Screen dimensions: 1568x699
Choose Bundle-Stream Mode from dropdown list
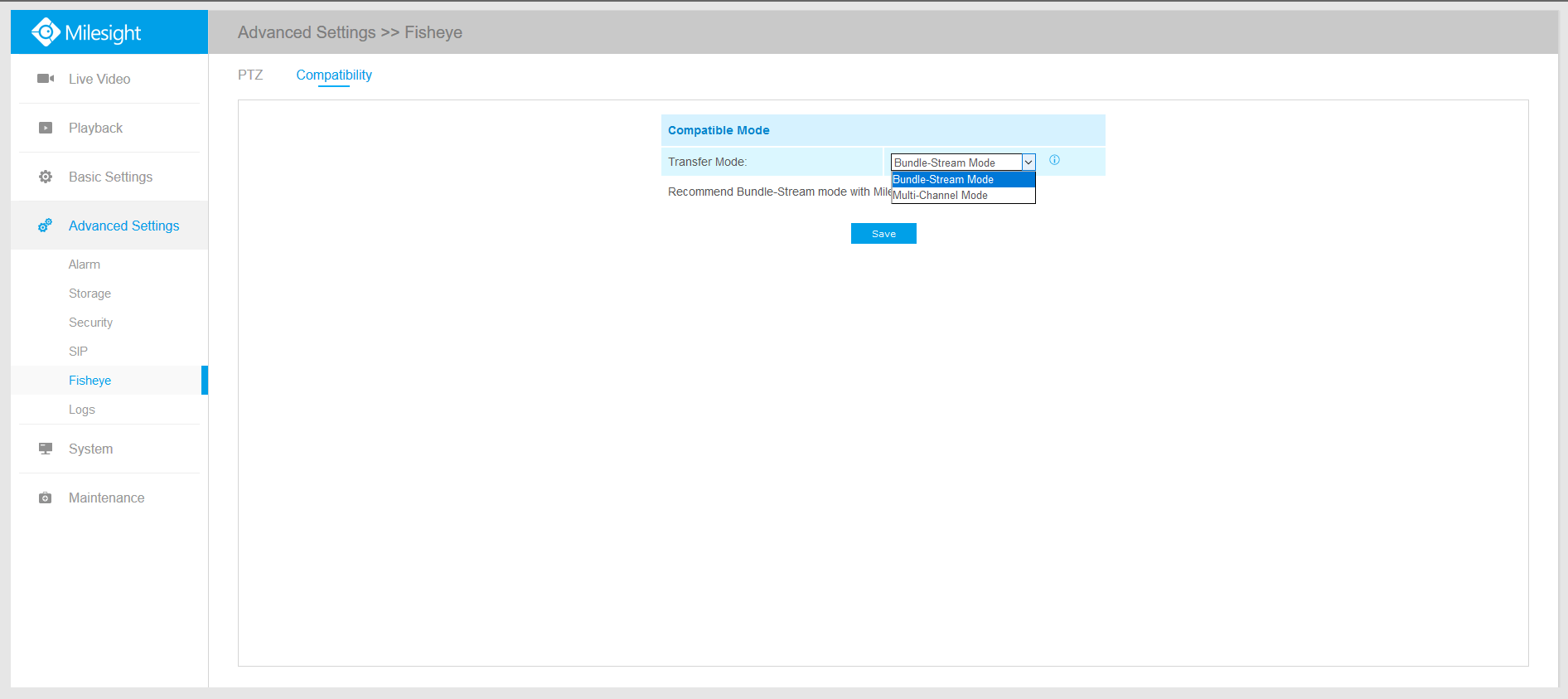pos(963,179)
